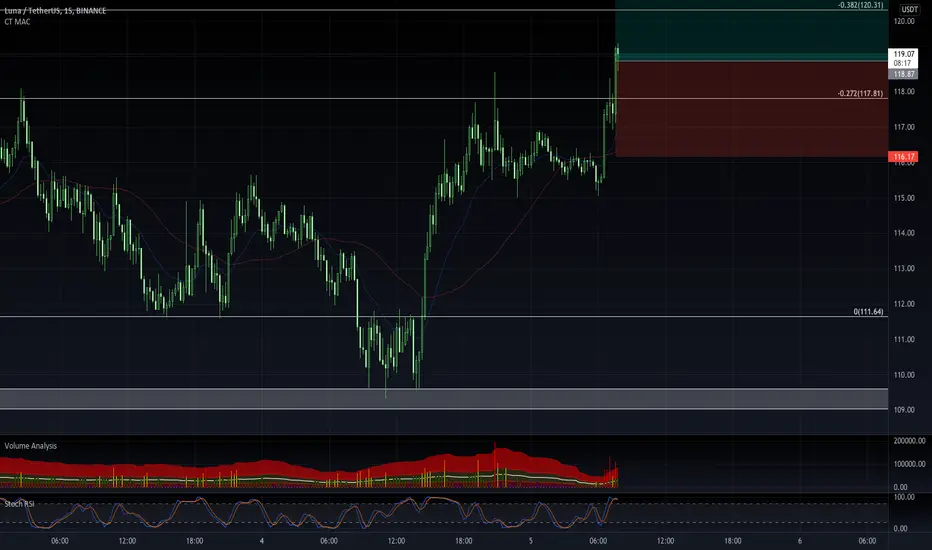
Task: Click the gray 118.87 entry price label
Action: (903, 74)
